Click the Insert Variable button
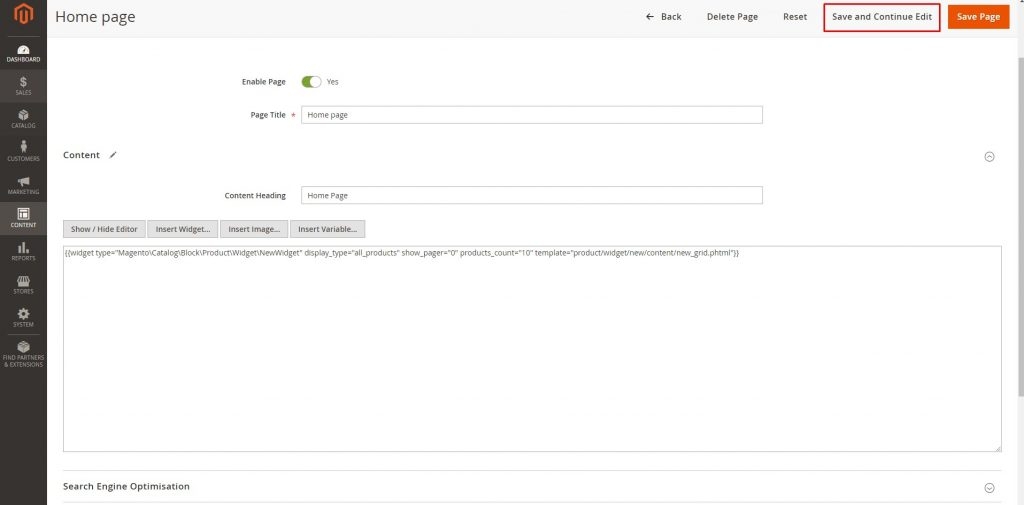 [327, 229]
